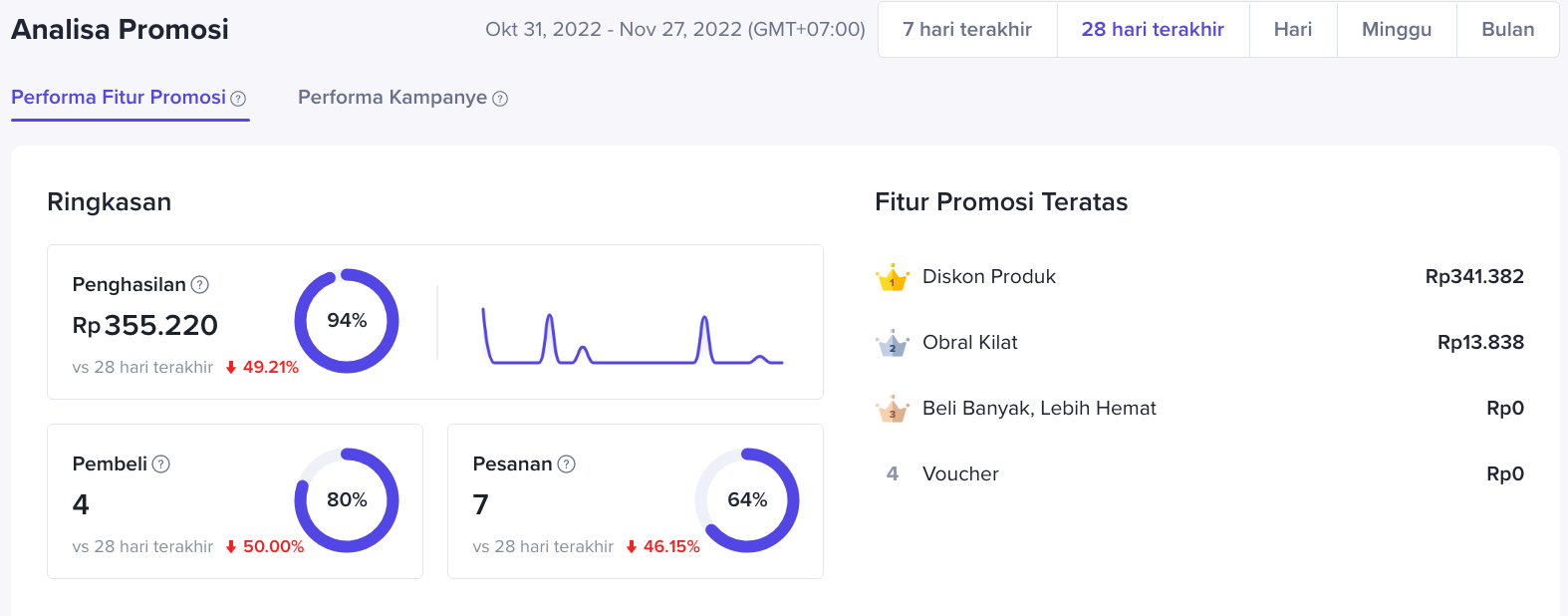Switch time period to Bulan
The image size is (1568, 616).
[1507, 30]
